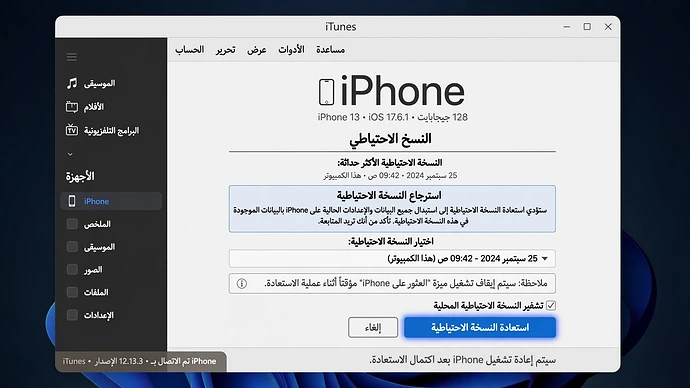This screenshot has height=388, width=690.
Task: Click the phone icon in the iPhone device row
Action: click(72, 201)
